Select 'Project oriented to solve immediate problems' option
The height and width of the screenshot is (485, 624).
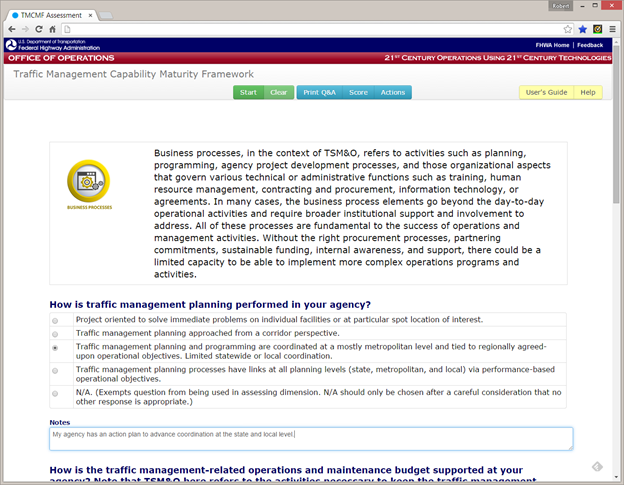click(x=55, y=320)
